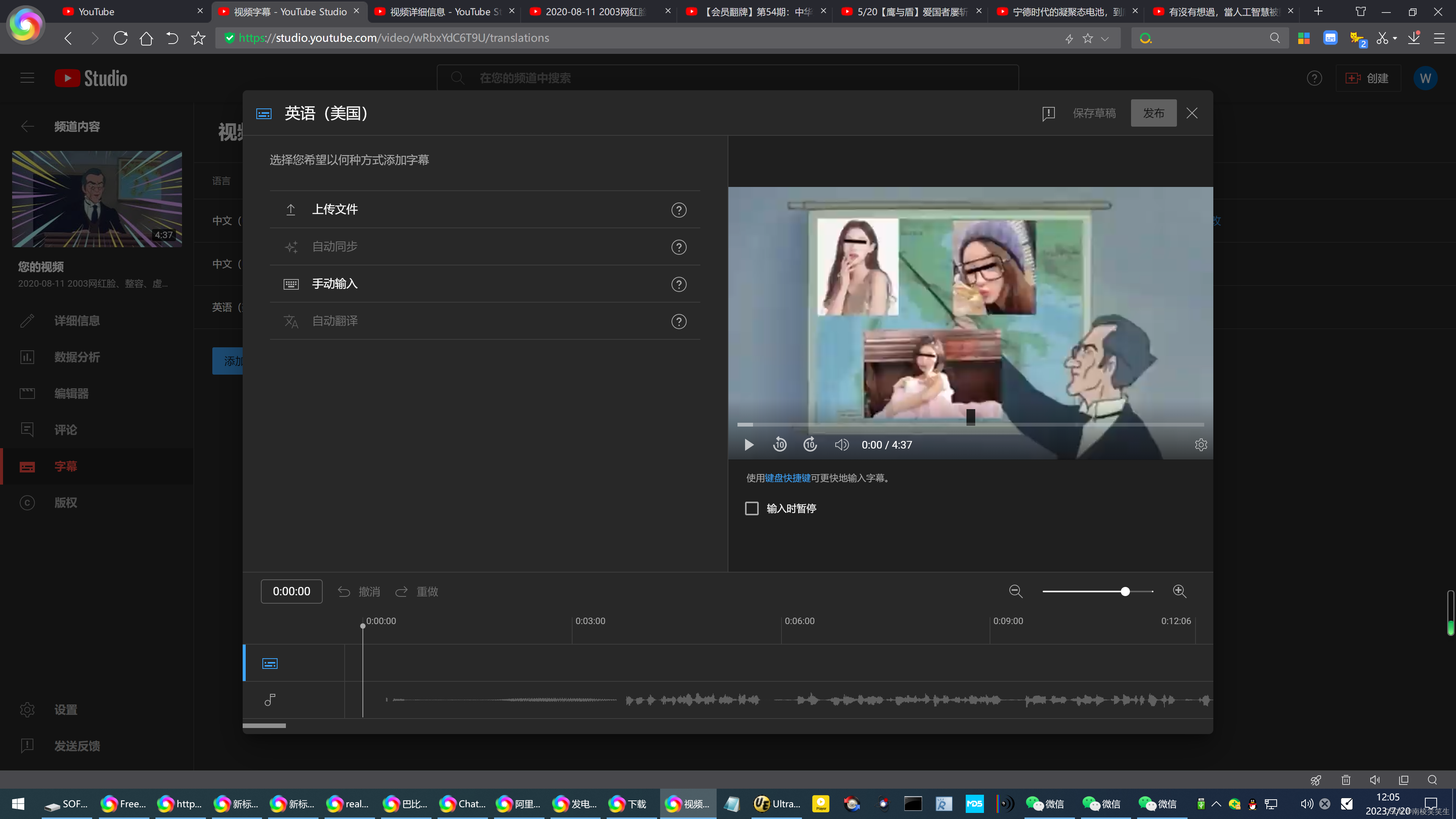
Task: Choose 手动输入 subtitle method
Action: point(334,284)
